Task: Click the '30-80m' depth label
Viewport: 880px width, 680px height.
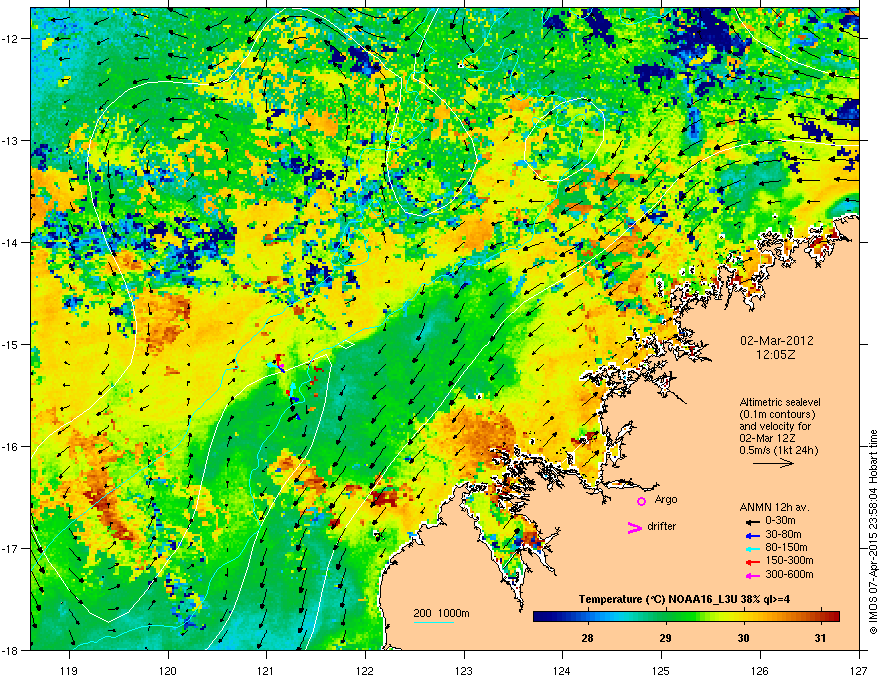Action: (783, 534)
